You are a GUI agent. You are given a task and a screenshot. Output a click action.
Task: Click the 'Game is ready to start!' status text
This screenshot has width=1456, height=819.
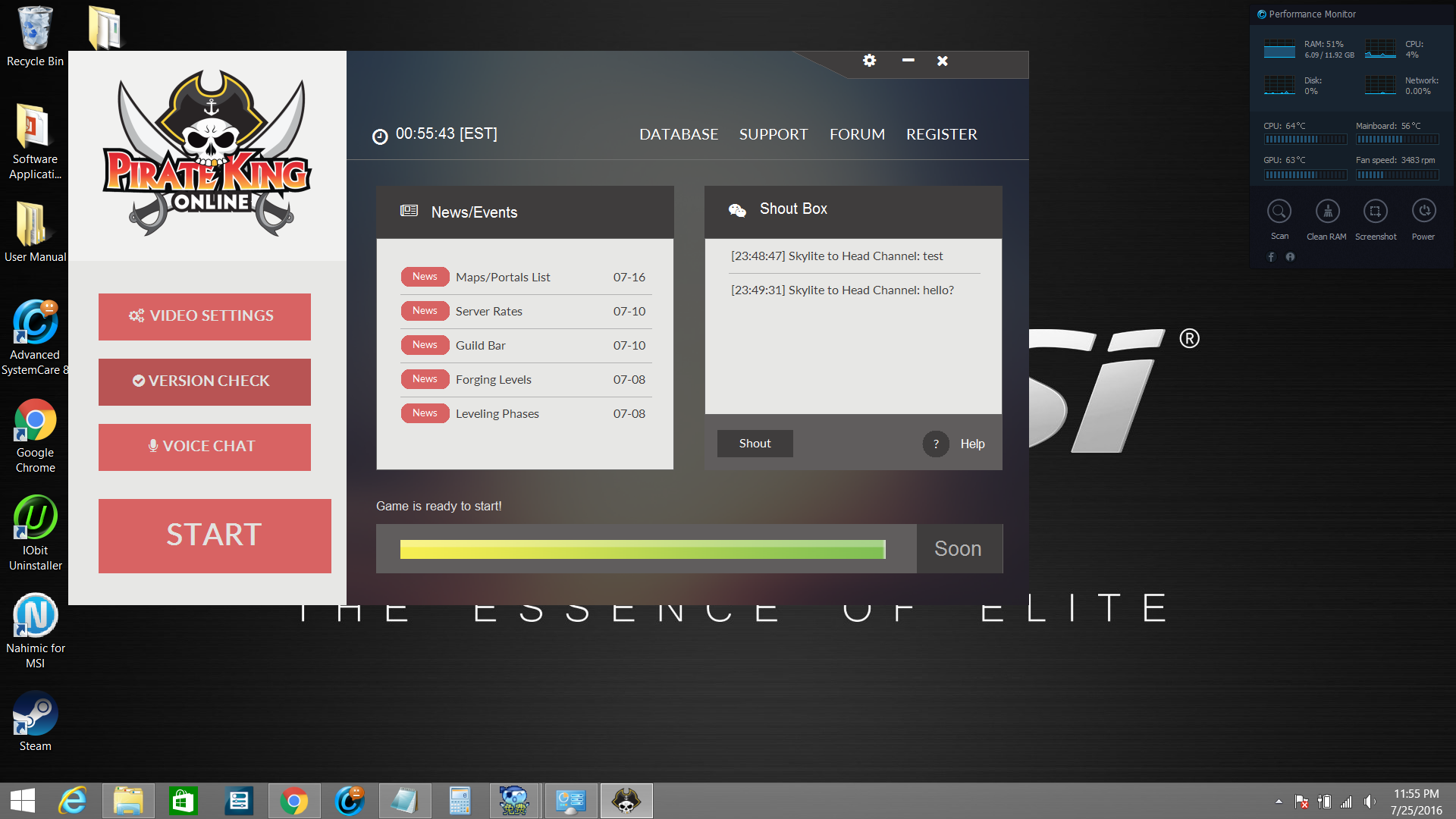(x=439, y=507)
